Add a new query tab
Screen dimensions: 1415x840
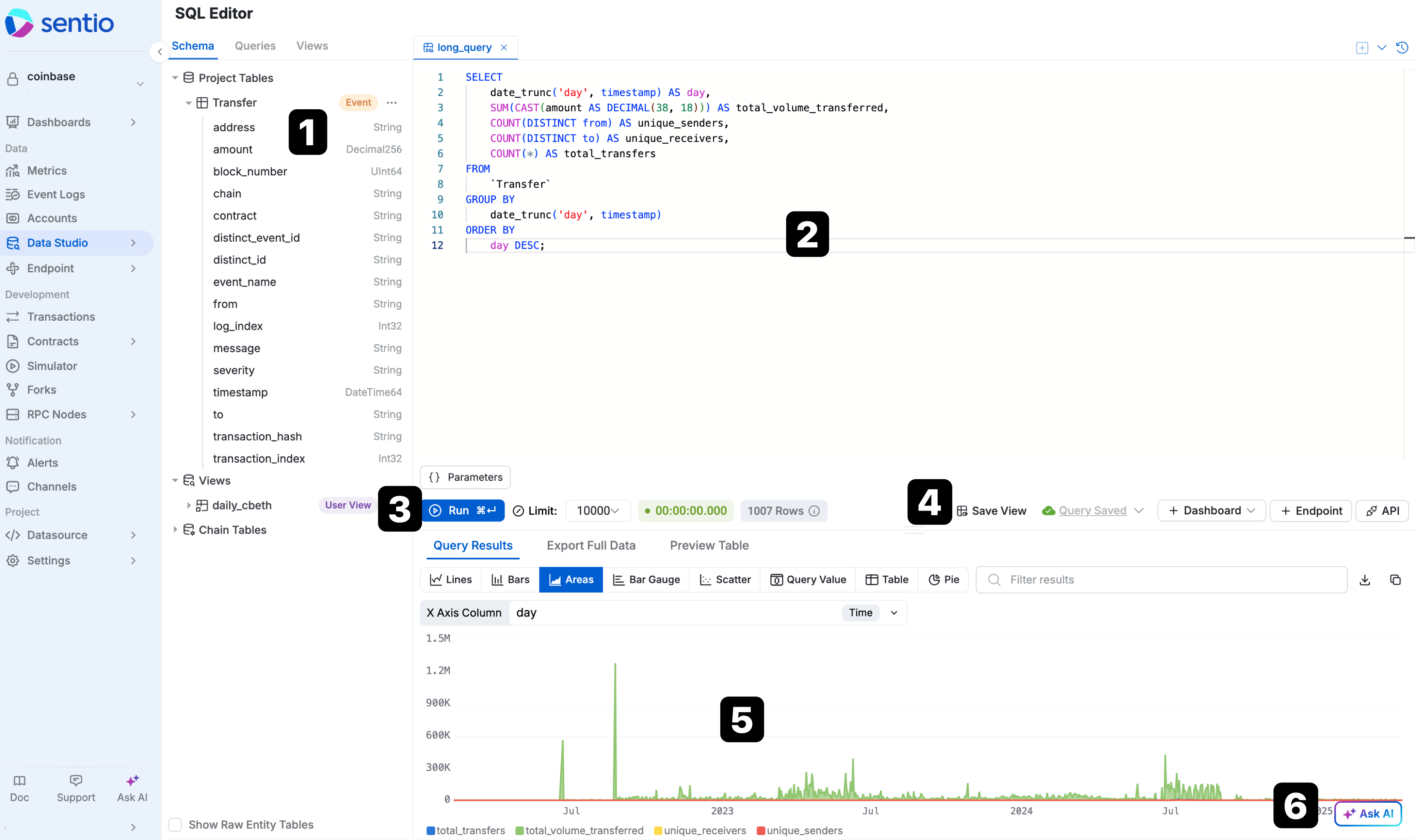[1362, 48]
